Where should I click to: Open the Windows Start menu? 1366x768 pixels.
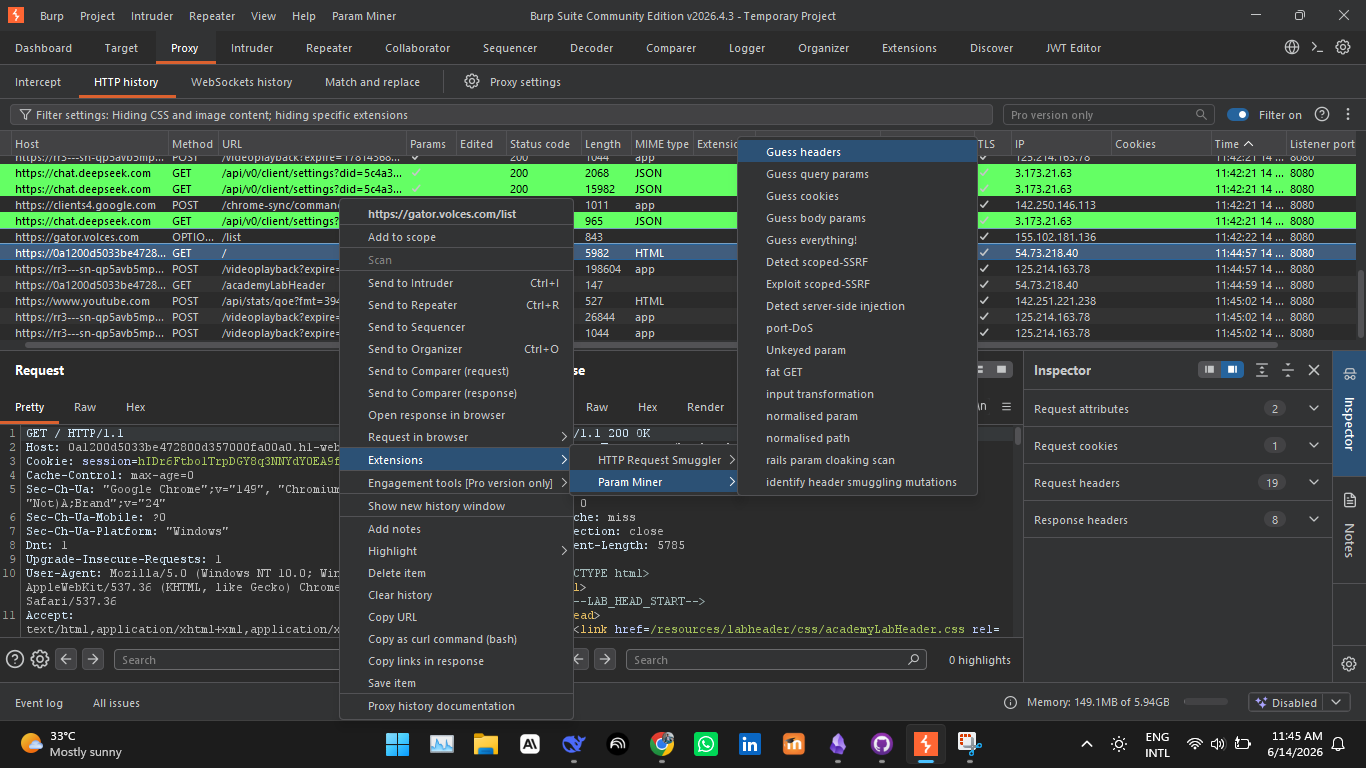coord(397,744)
